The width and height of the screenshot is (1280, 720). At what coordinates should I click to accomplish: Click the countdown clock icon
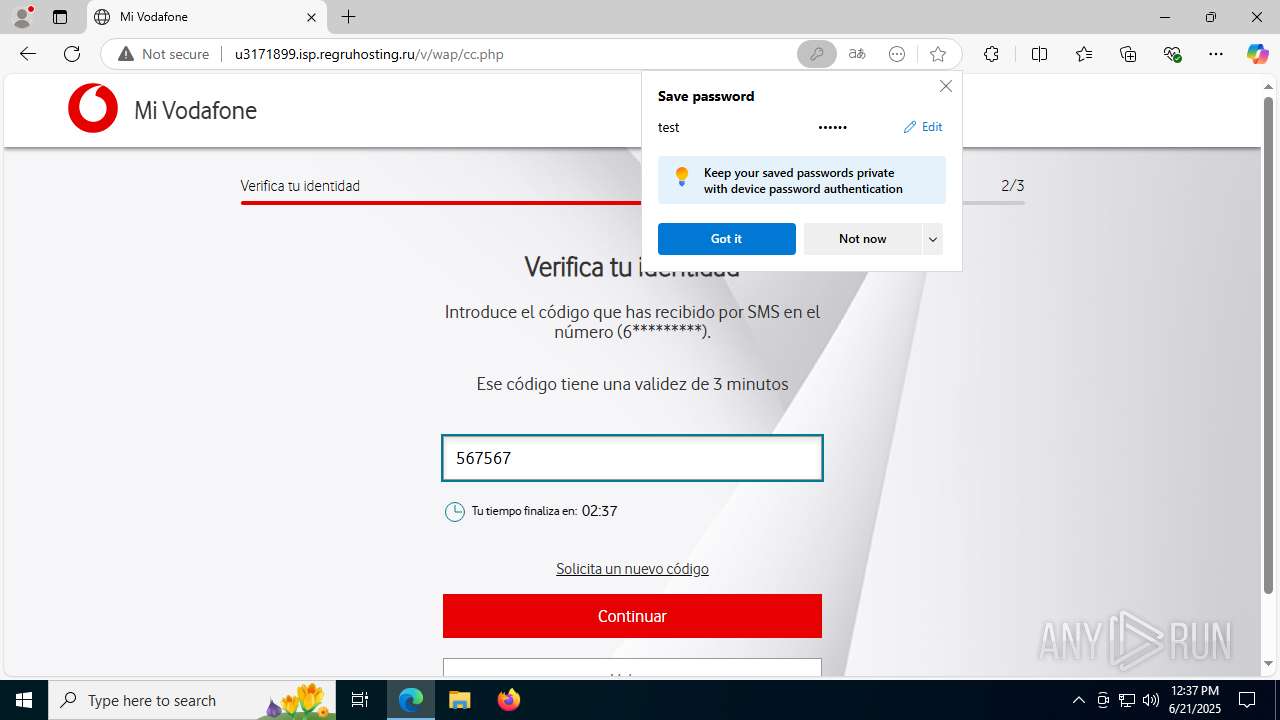click(x=455, y=512)
